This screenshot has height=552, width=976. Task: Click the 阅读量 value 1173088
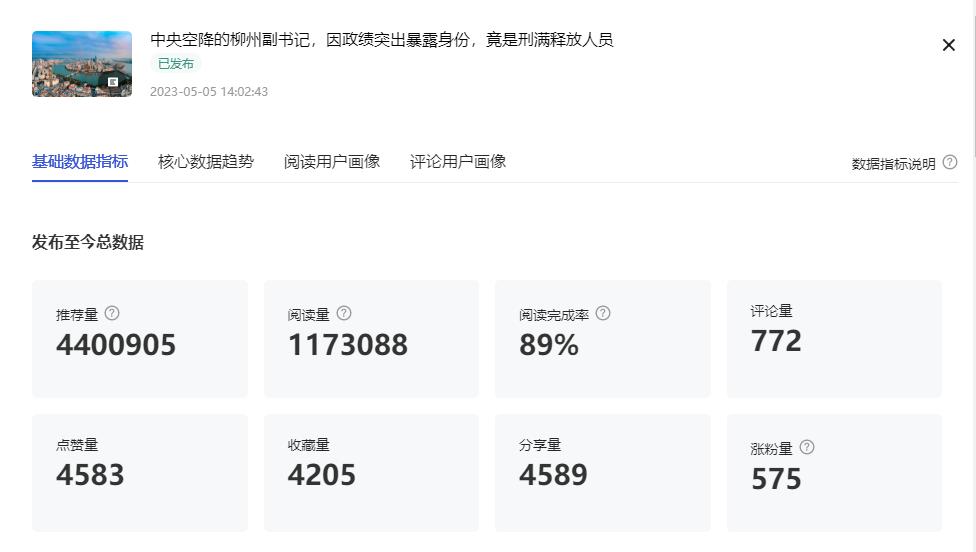(x=348, y=345)
